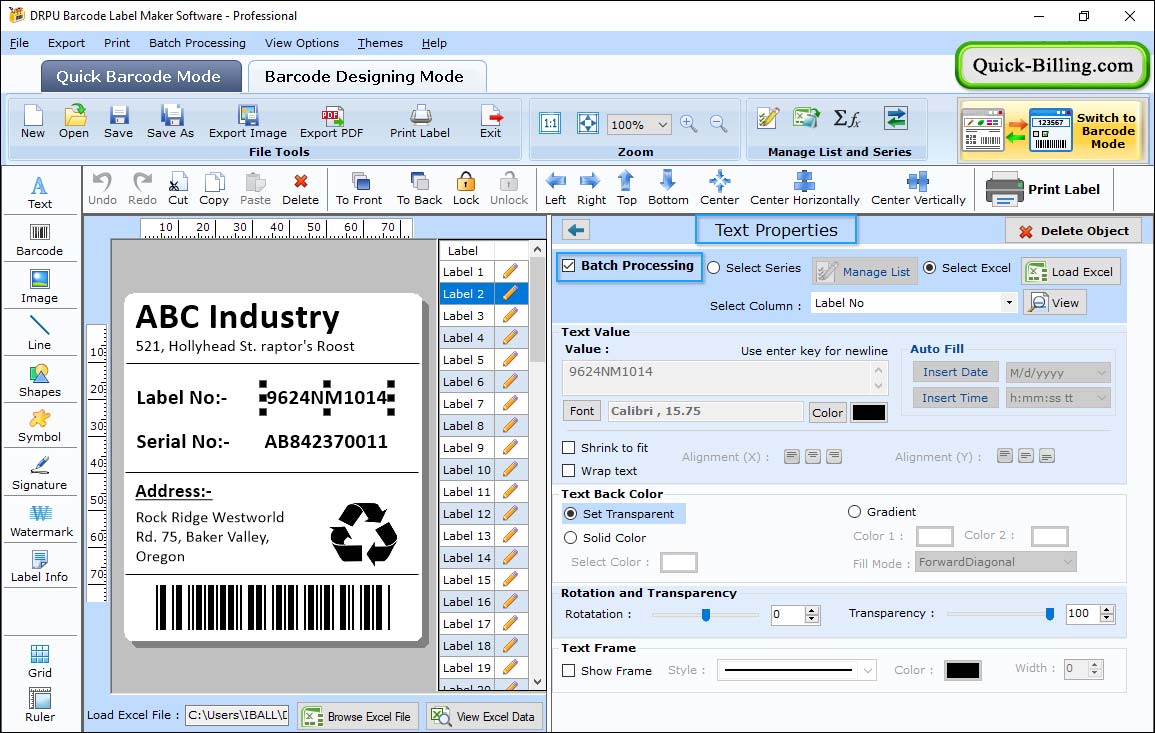Select the Barcode tool
Screen dimensions: 1155x733
pos(40,240)
